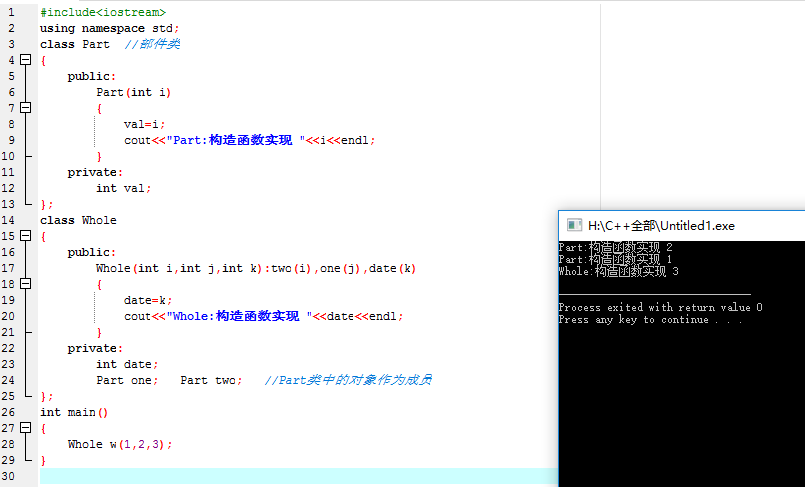
Task: Click the //Part类中的对象作为成员 comment
Action: pyautogui.click(x=348, y=380)
